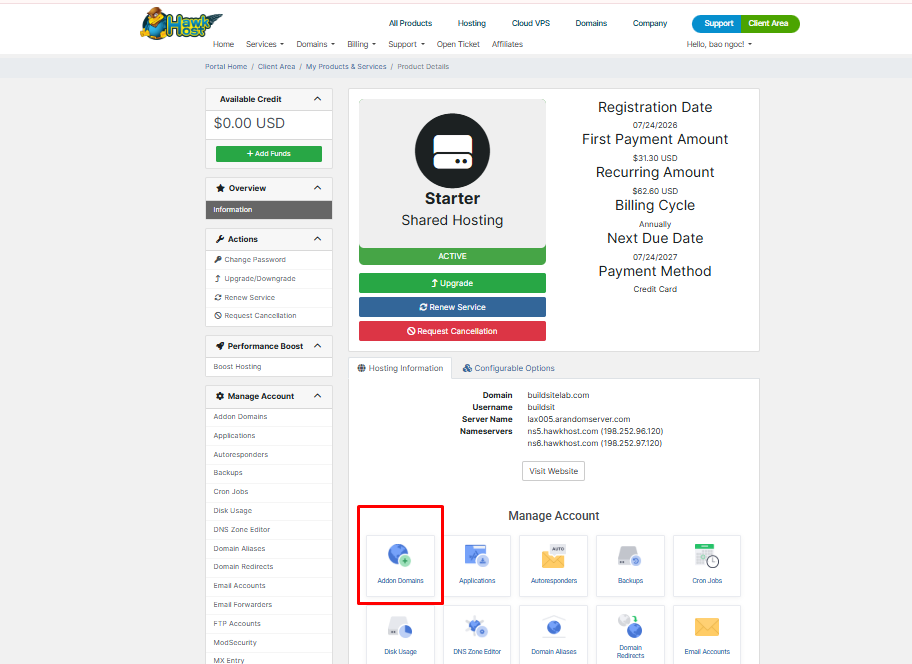This screenshot has width=912, height=664.
Task: Click Request Cancellation in Actions sidebar
Action: [x=269, y=316]
